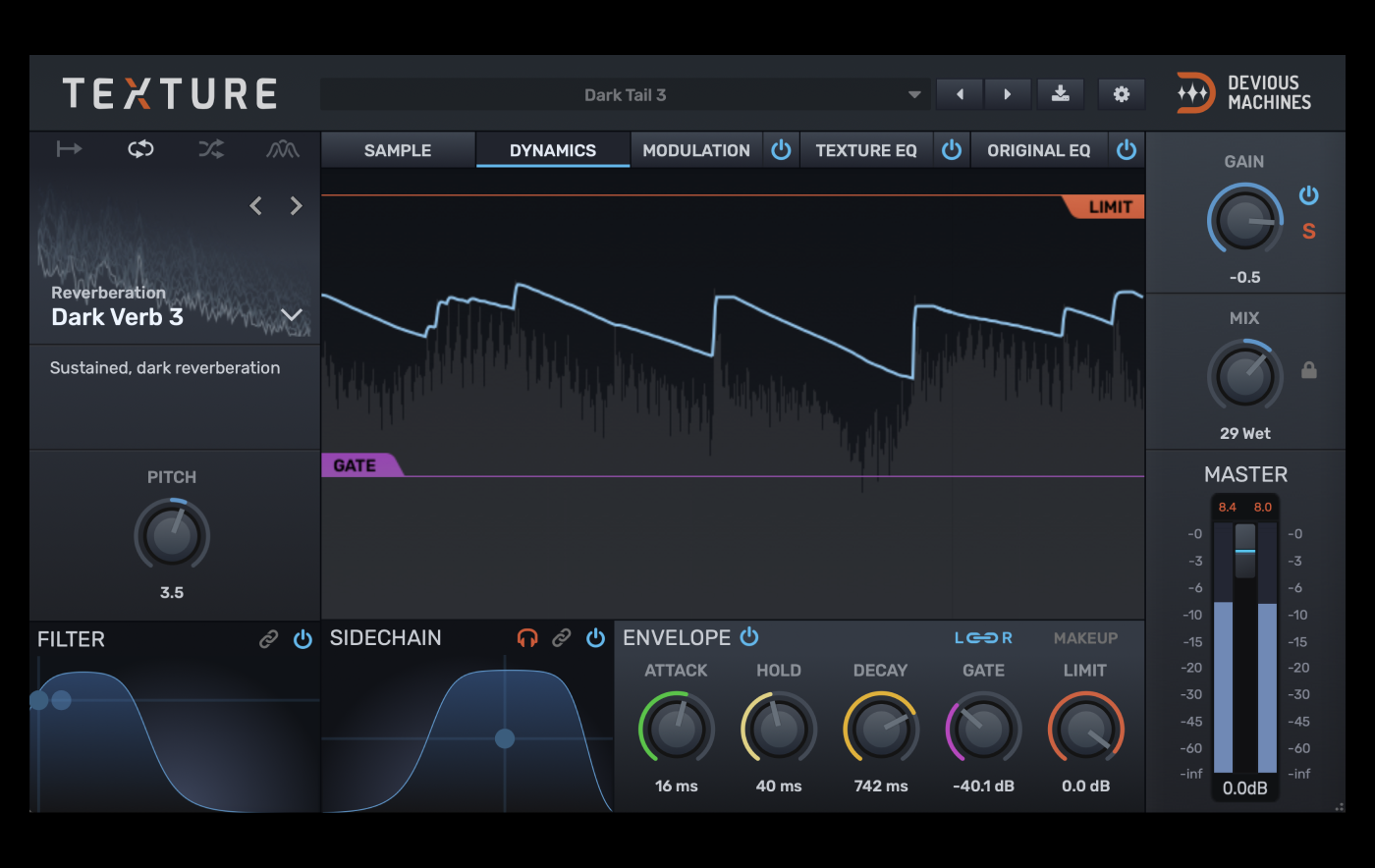Toggle Gain power button
This screenshot has height=868, width=1375.
[1309, 195]
